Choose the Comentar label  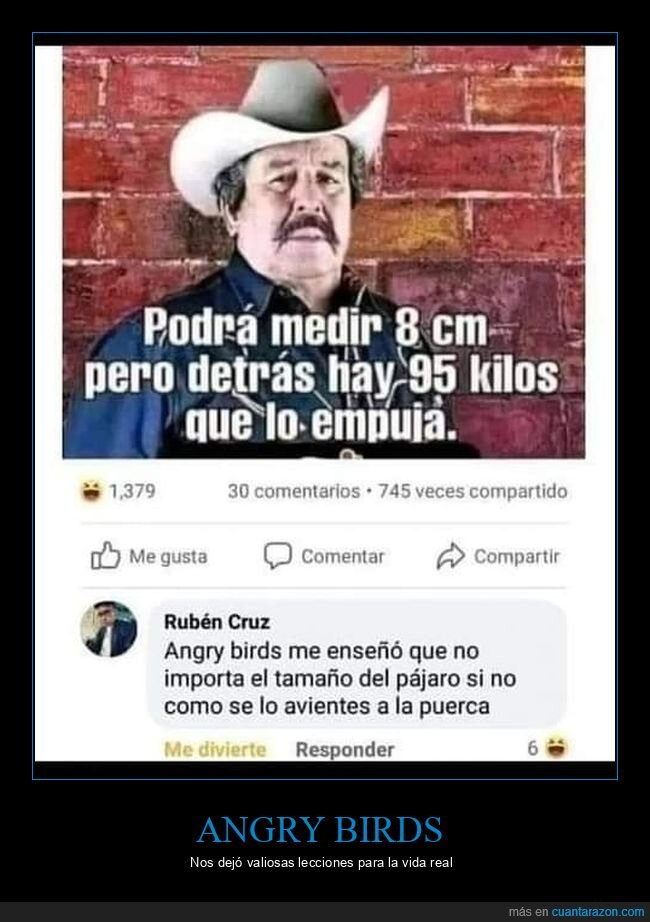[x=343, y=556]
